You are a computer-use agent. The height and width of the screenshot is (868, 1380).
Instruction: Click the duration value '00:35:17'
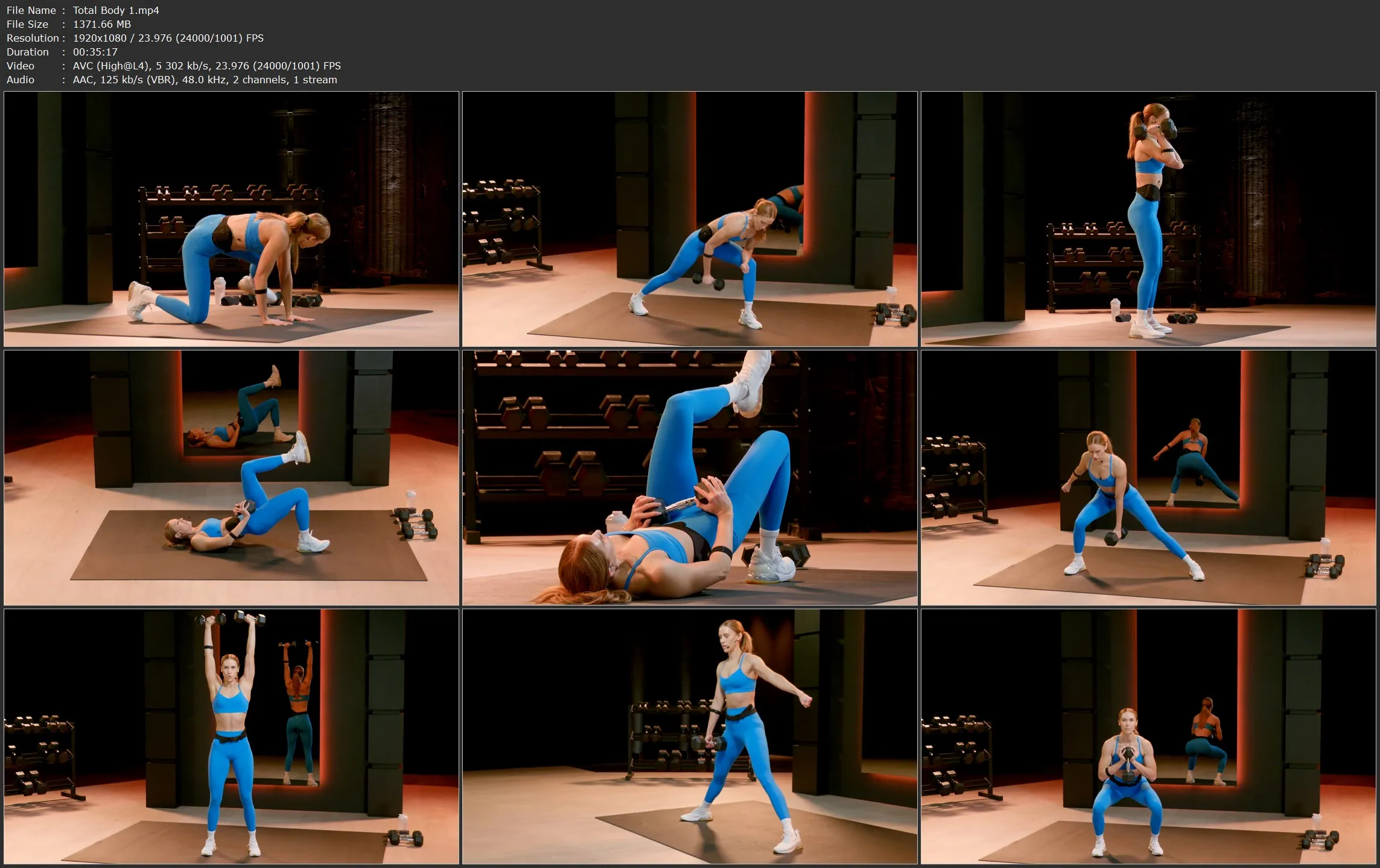(95, 52)
